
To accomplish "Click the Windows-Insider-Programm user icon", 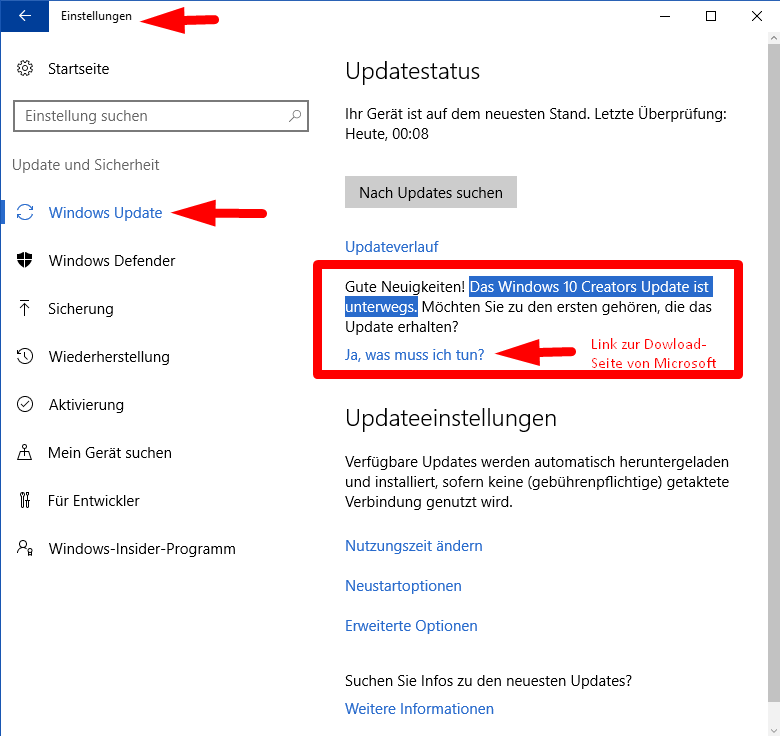I will coord(25,548).
